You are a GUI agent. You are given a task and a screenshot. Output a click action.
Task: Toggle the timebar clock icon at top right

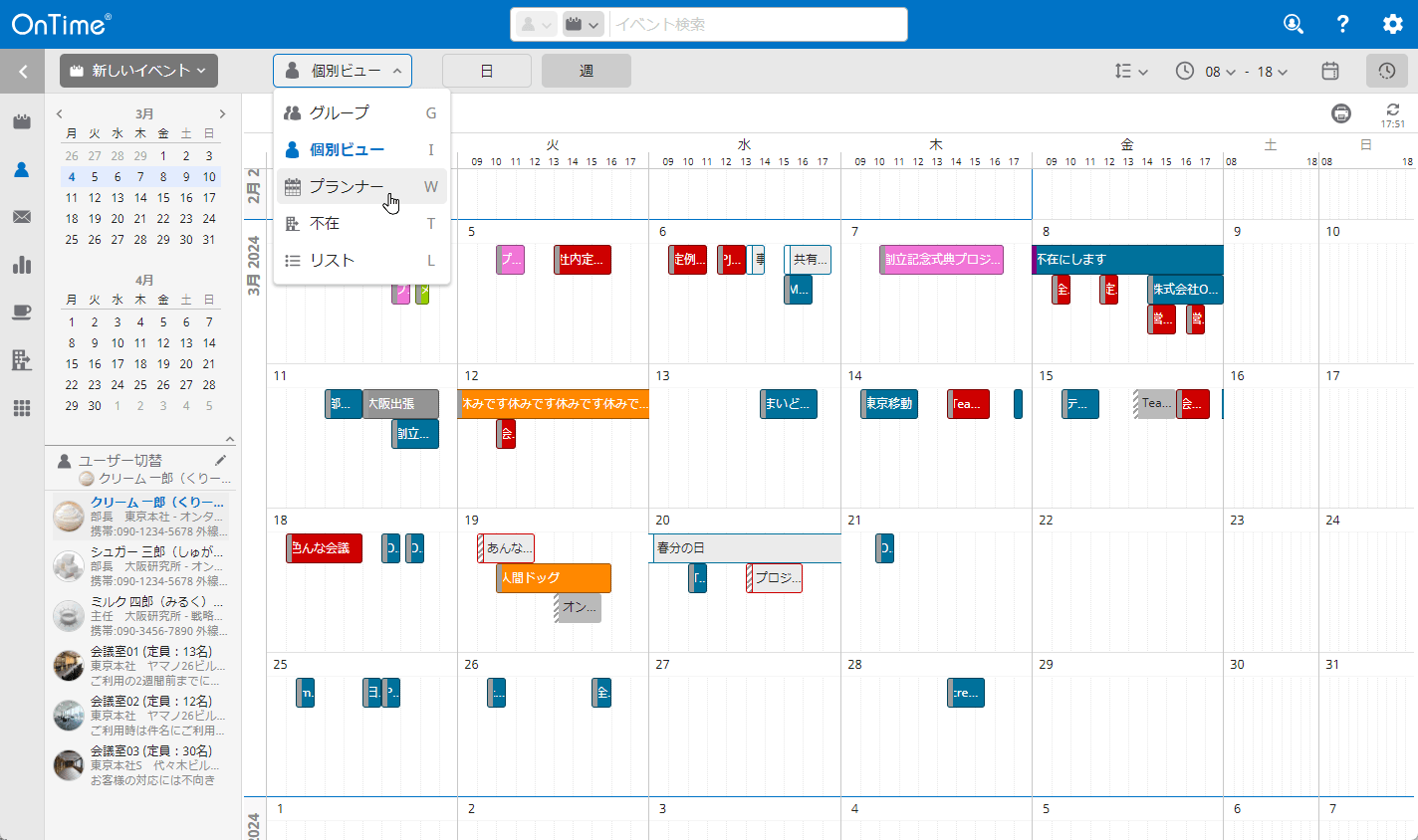1386,71
